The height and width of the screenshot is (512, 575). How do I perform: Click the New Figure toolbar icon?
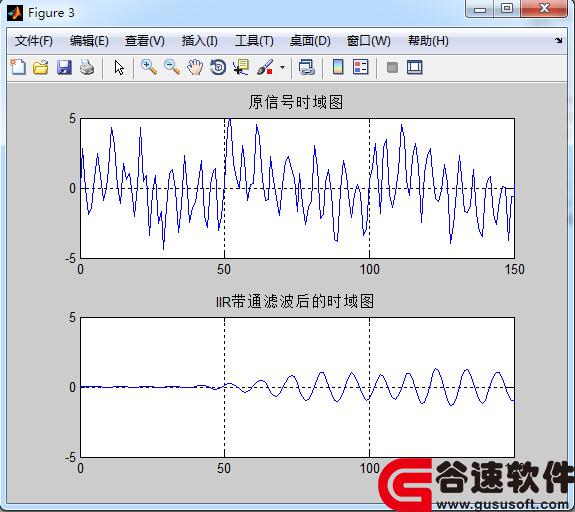click(x=18, y=67)
